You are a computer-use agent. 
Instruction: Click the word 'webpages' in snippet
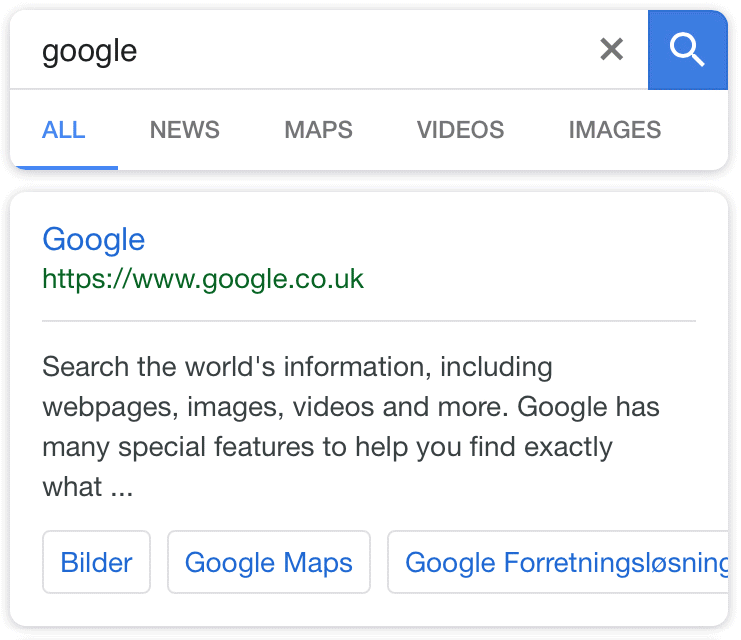(107, 407)
